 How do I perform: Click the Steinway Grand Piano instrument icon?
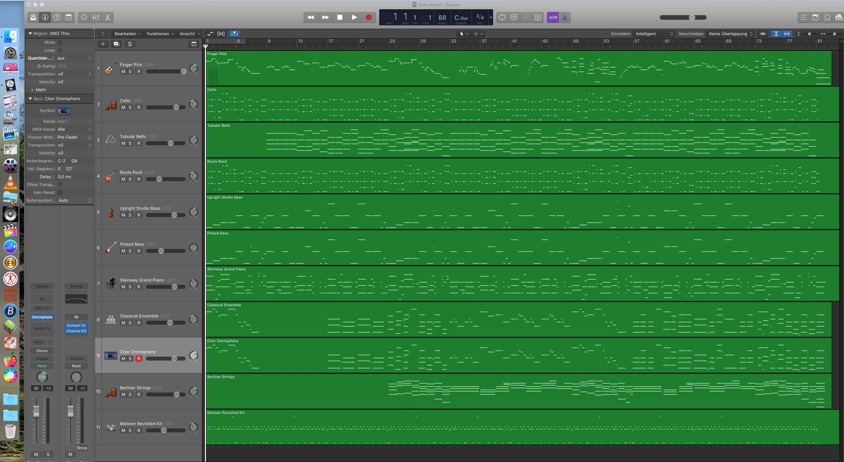coord(111,283)
